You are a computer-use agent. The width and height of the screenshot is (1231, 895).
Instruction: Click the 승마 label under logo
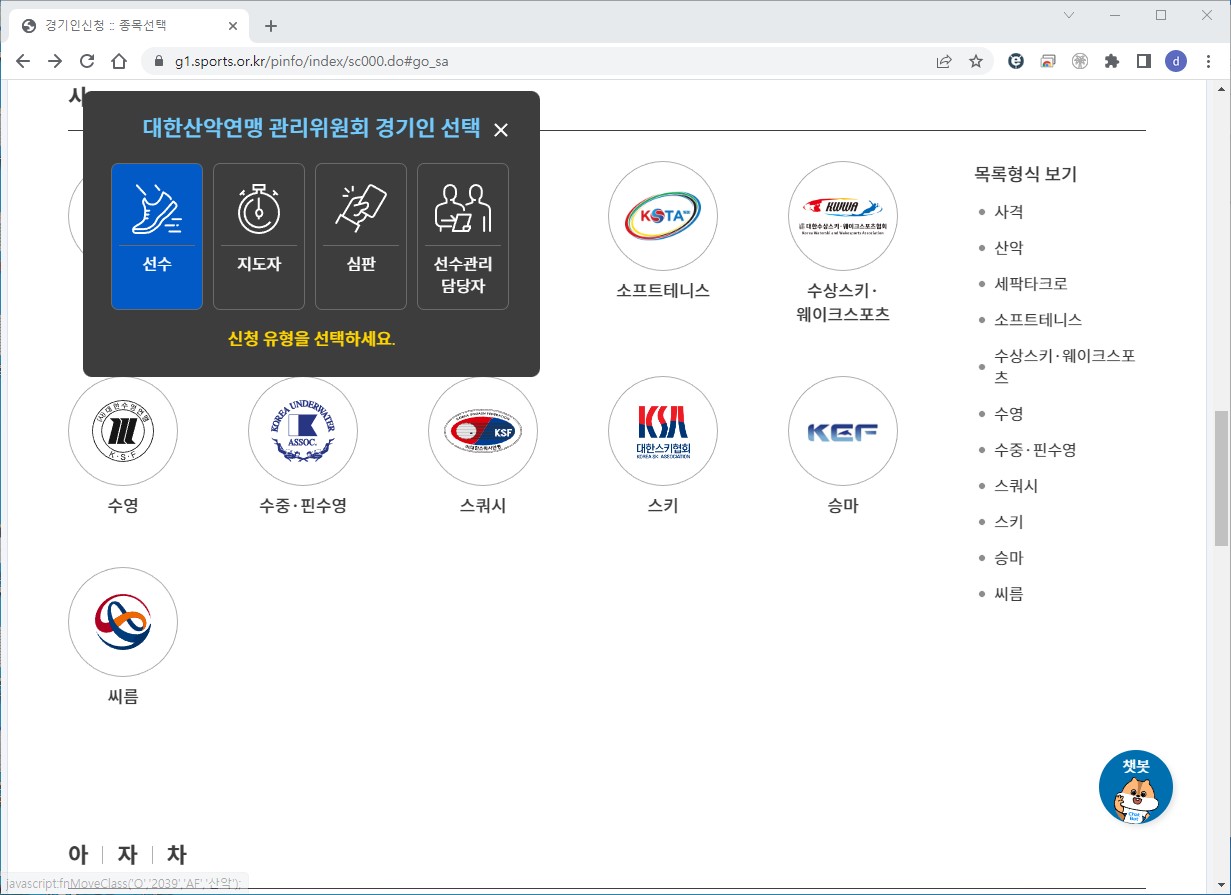(843, 506)
